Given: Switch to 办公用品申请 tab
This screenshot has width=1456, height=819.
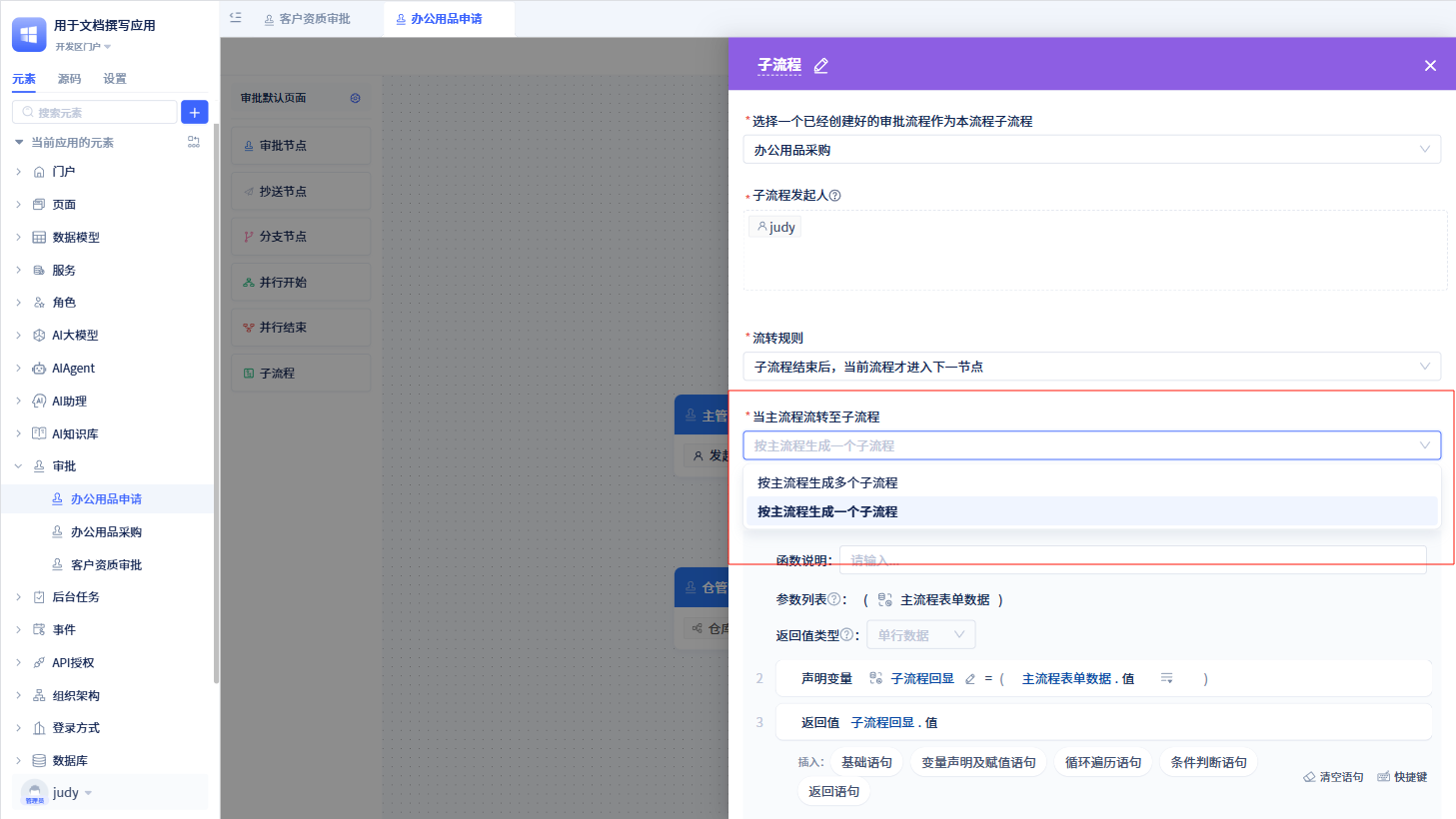Looking at the screenshot, I should pos(439,19).
